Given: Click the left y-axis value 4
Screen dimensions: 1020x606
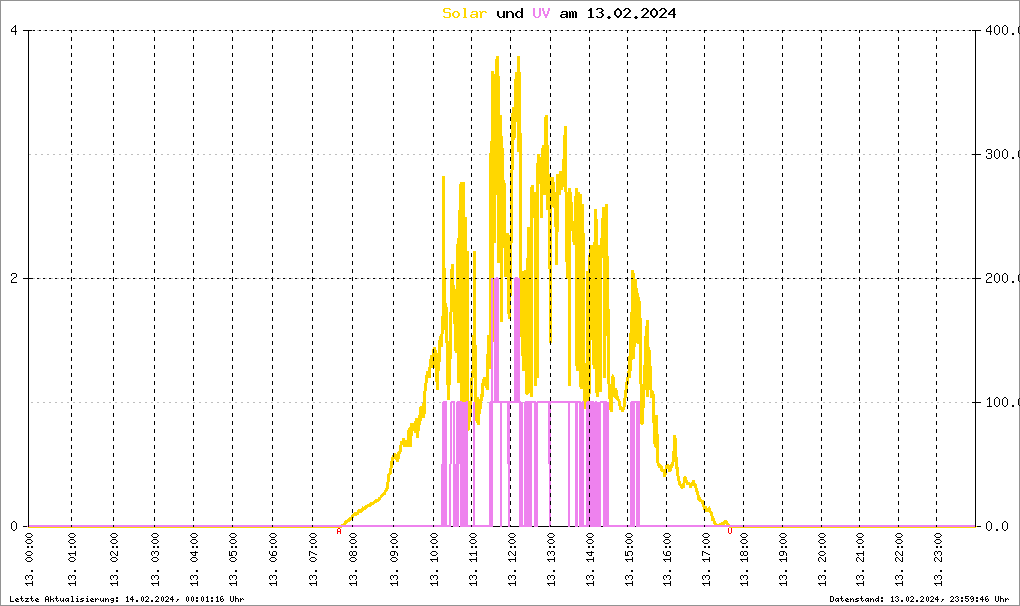Looking at the screenshot, I should (x=14, y=30).
